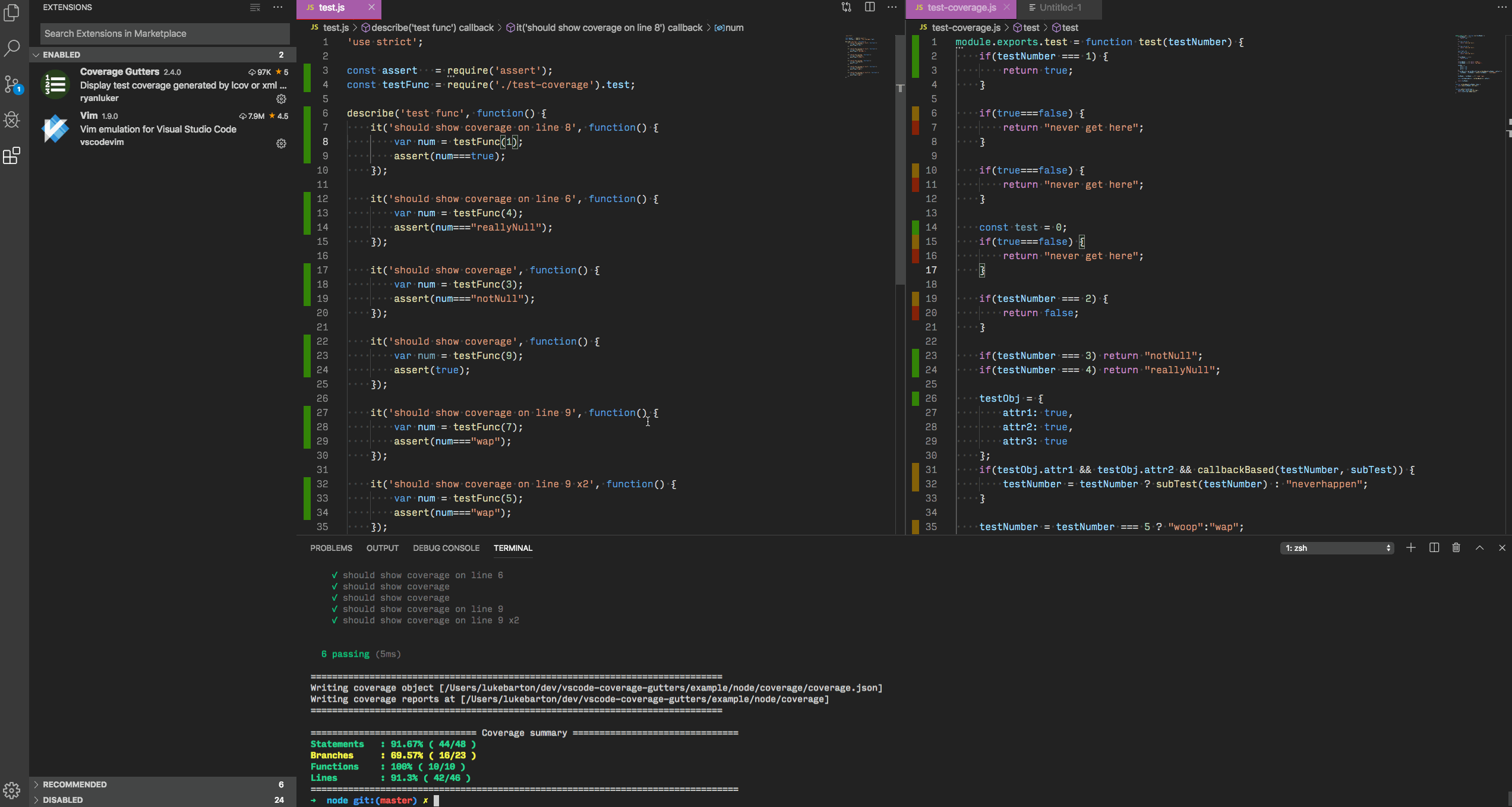The image size is (1512, 807).
Task: Collapse the ENABLED extensions section
Action: point(162,55)
